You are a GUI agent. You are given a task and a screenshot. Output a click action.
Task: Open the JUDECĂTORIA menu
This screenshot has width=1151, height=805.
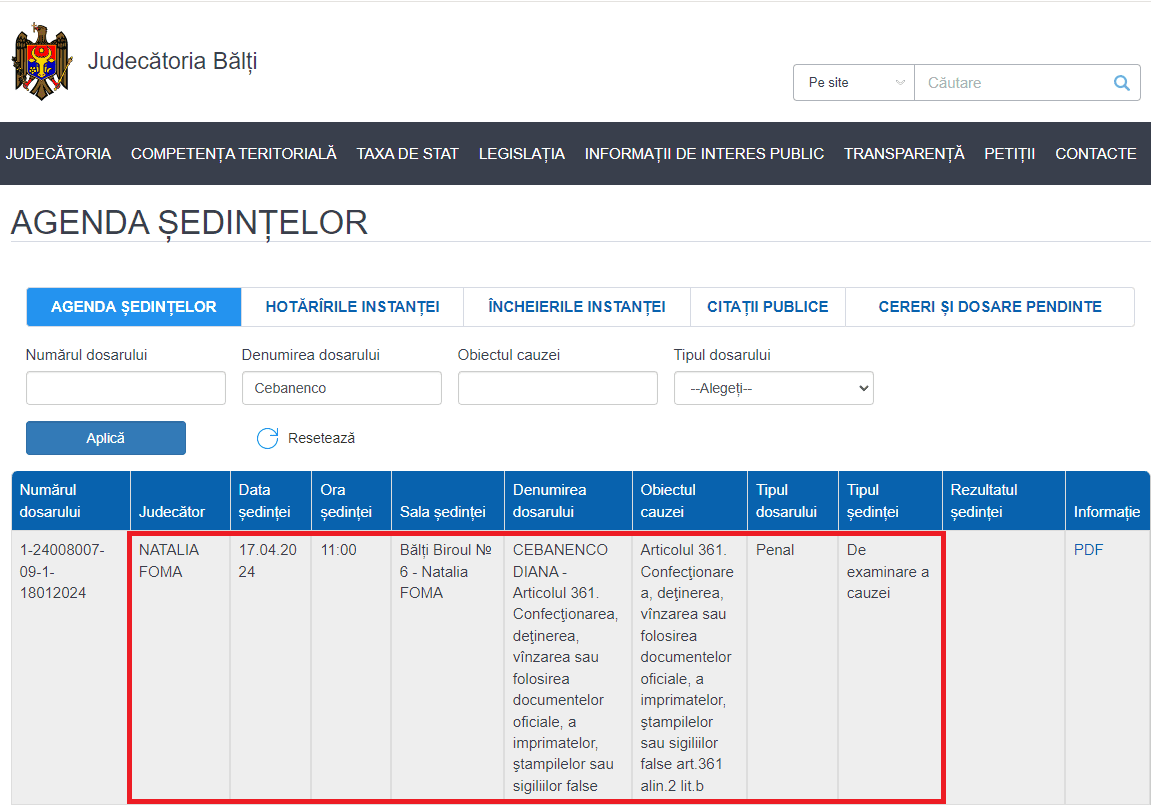coord(58,154)
